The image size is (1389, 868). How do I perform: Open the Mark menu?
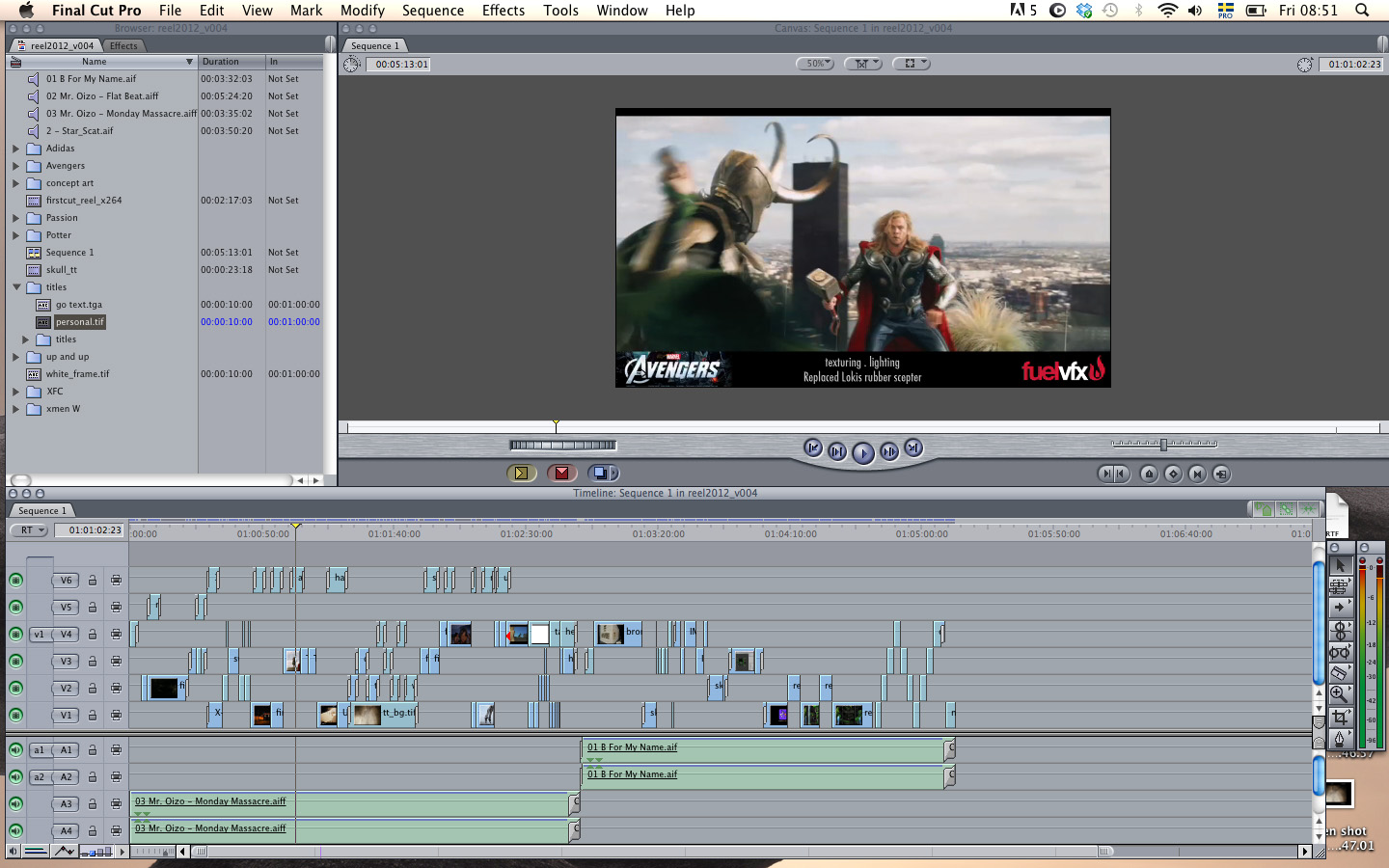[306, 10]
